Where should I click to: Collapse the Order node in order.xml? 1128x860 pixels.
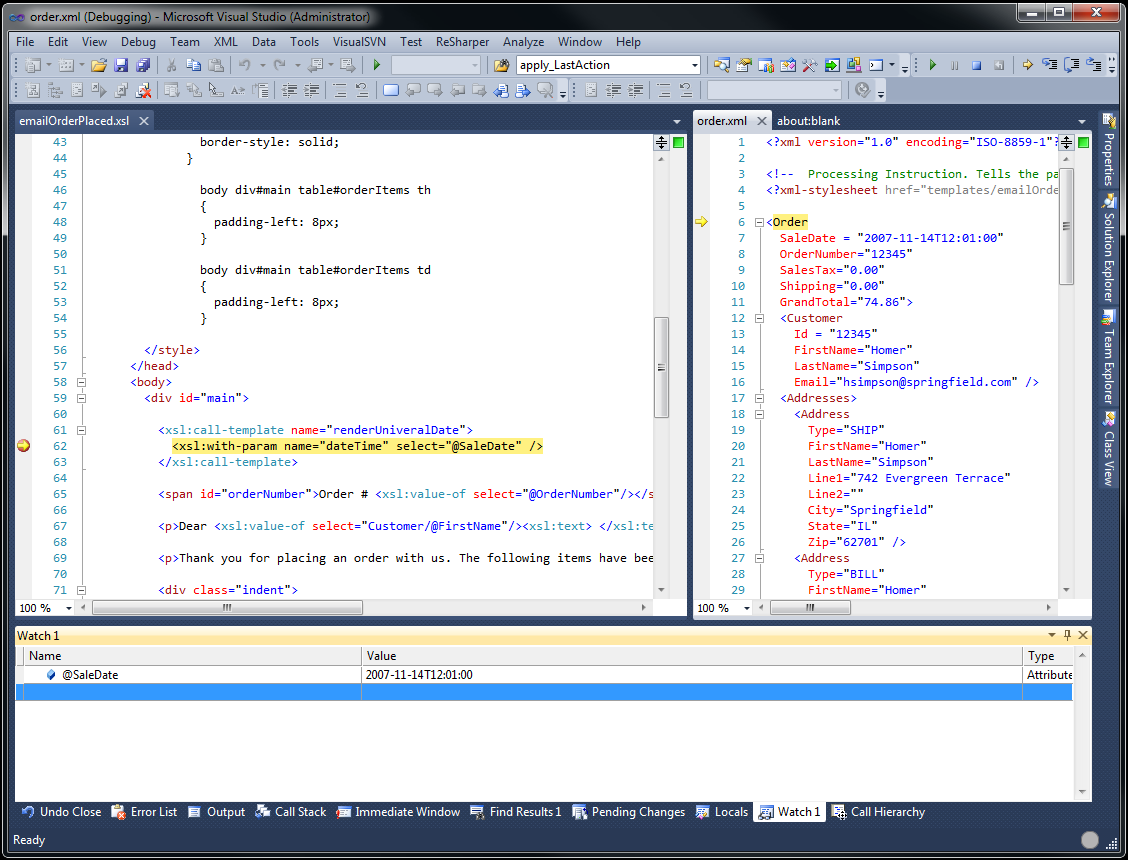tap(759, 222)
